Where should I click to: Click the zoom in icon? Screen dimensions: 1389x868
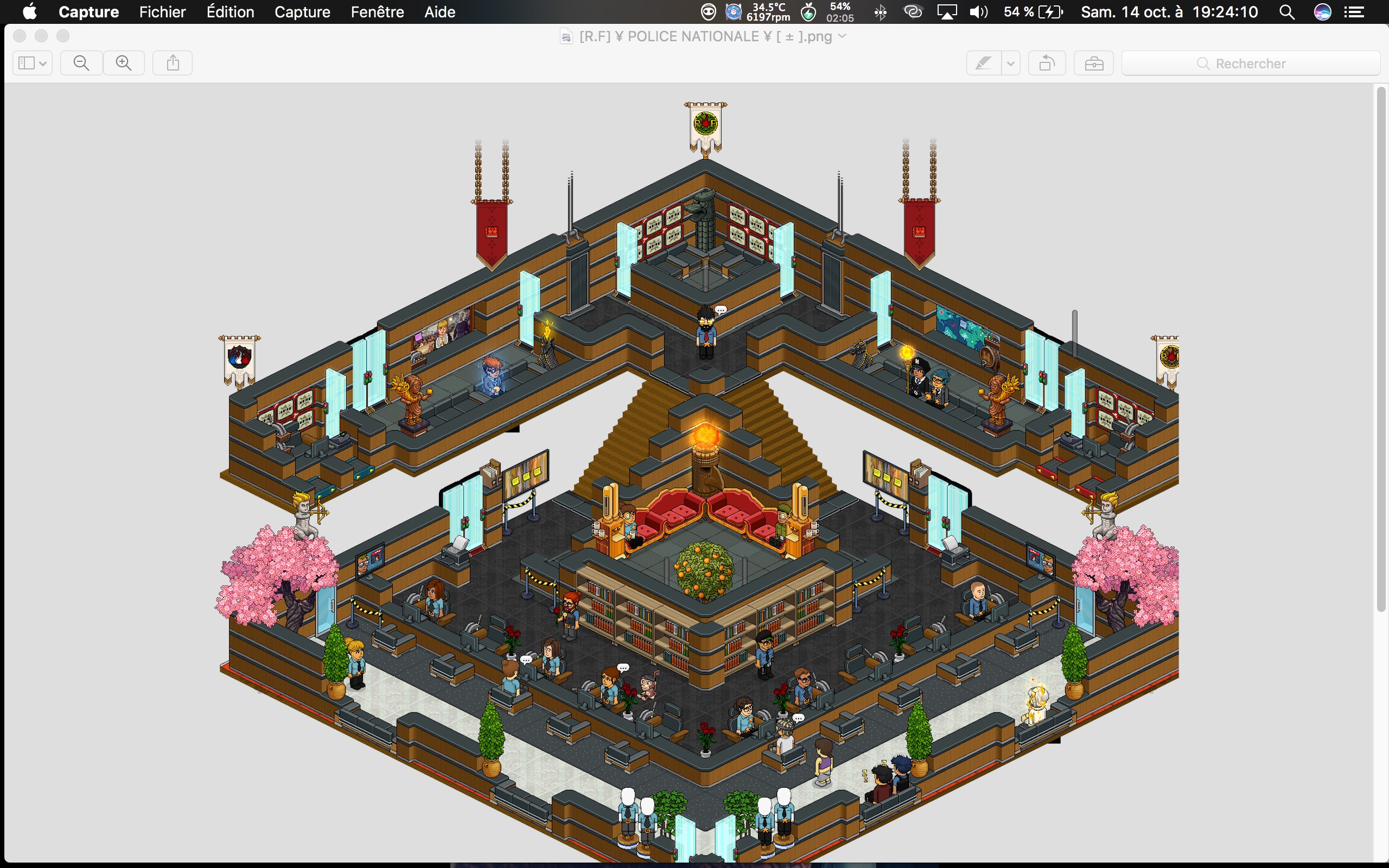click(x=123, y=63)
